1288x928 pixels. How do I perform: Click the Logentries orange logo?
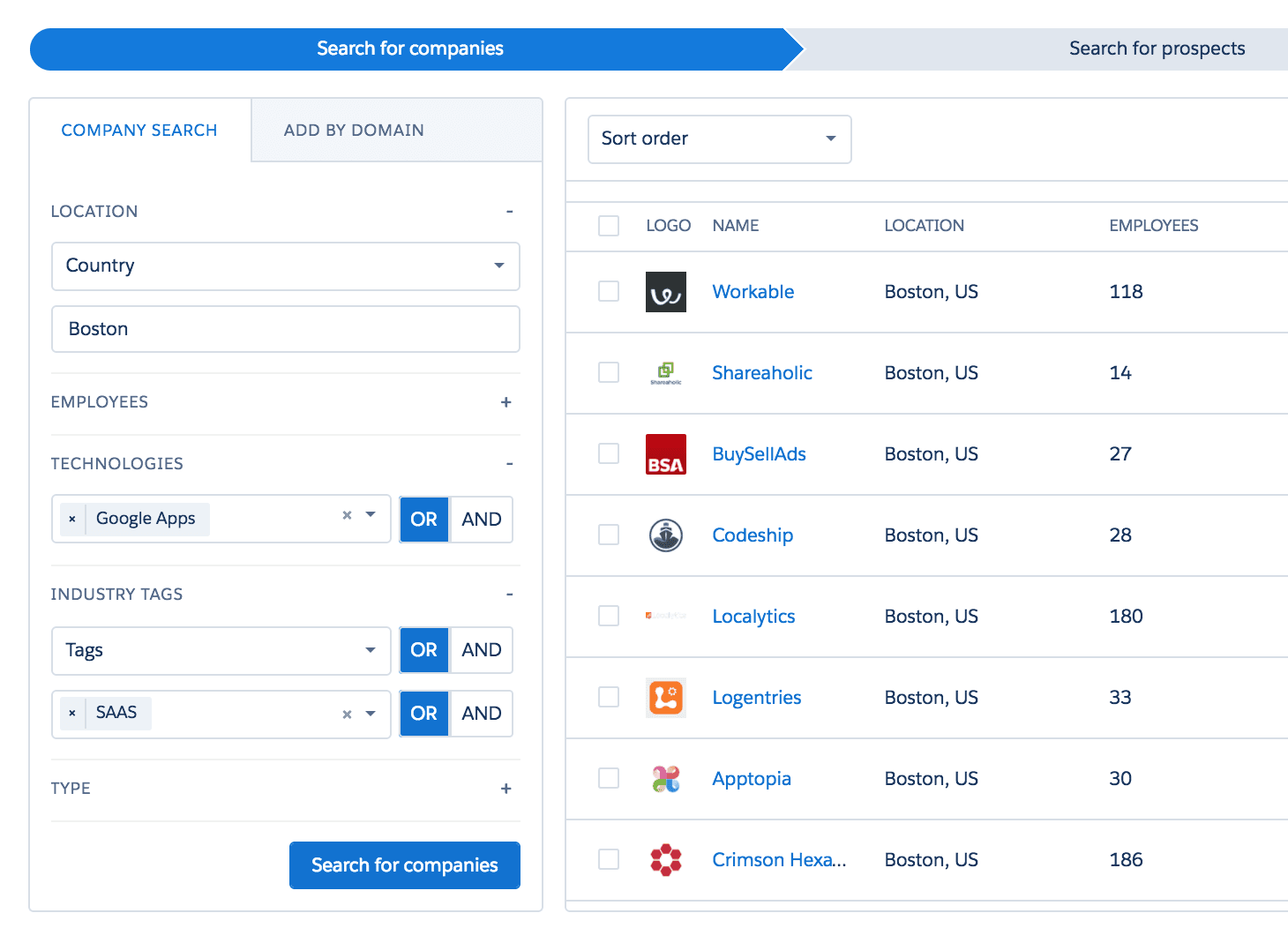point(666,698)
